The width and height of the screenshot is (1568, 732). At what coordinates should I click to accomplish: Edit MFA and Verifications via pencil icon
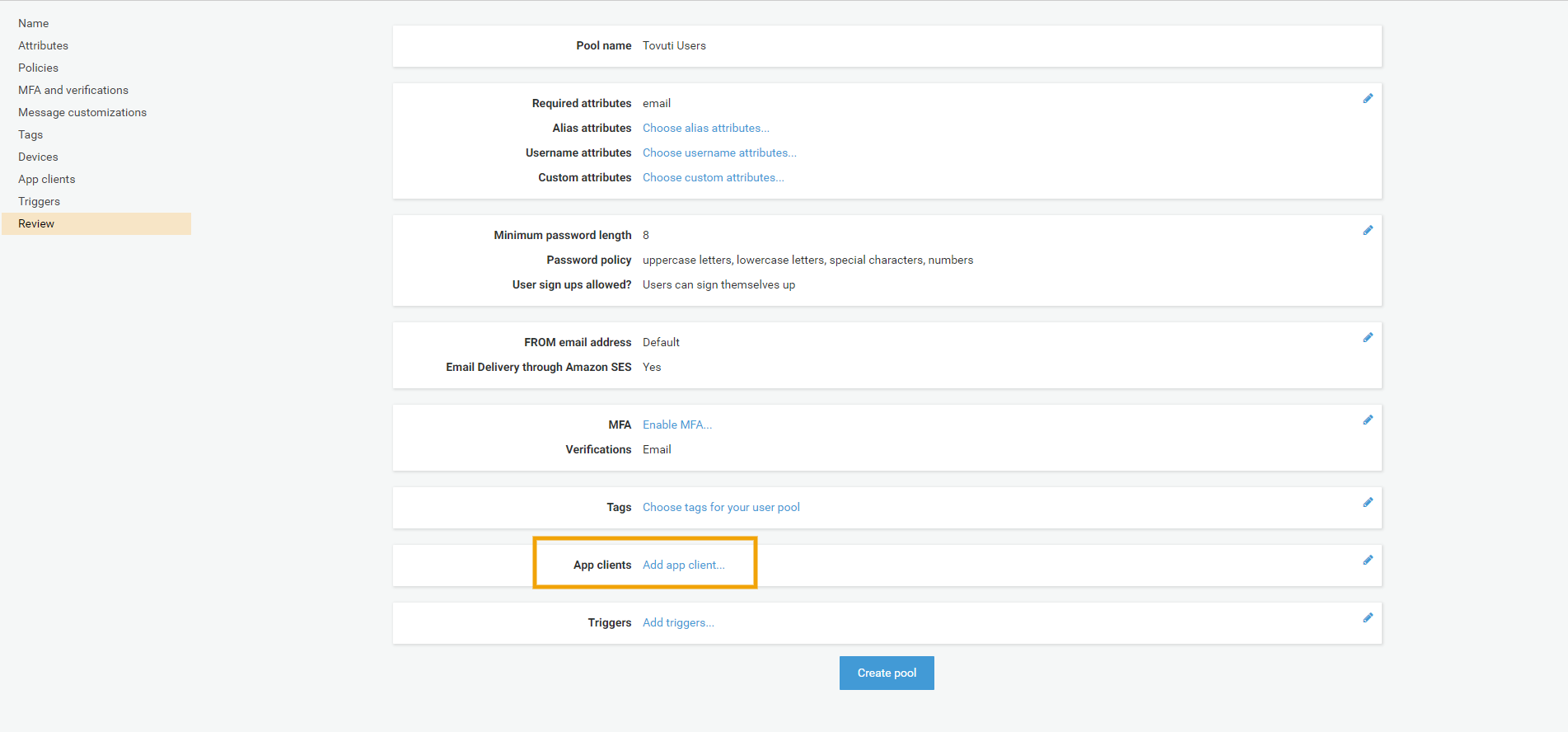pyautogui.click(x=1367, y=420)
